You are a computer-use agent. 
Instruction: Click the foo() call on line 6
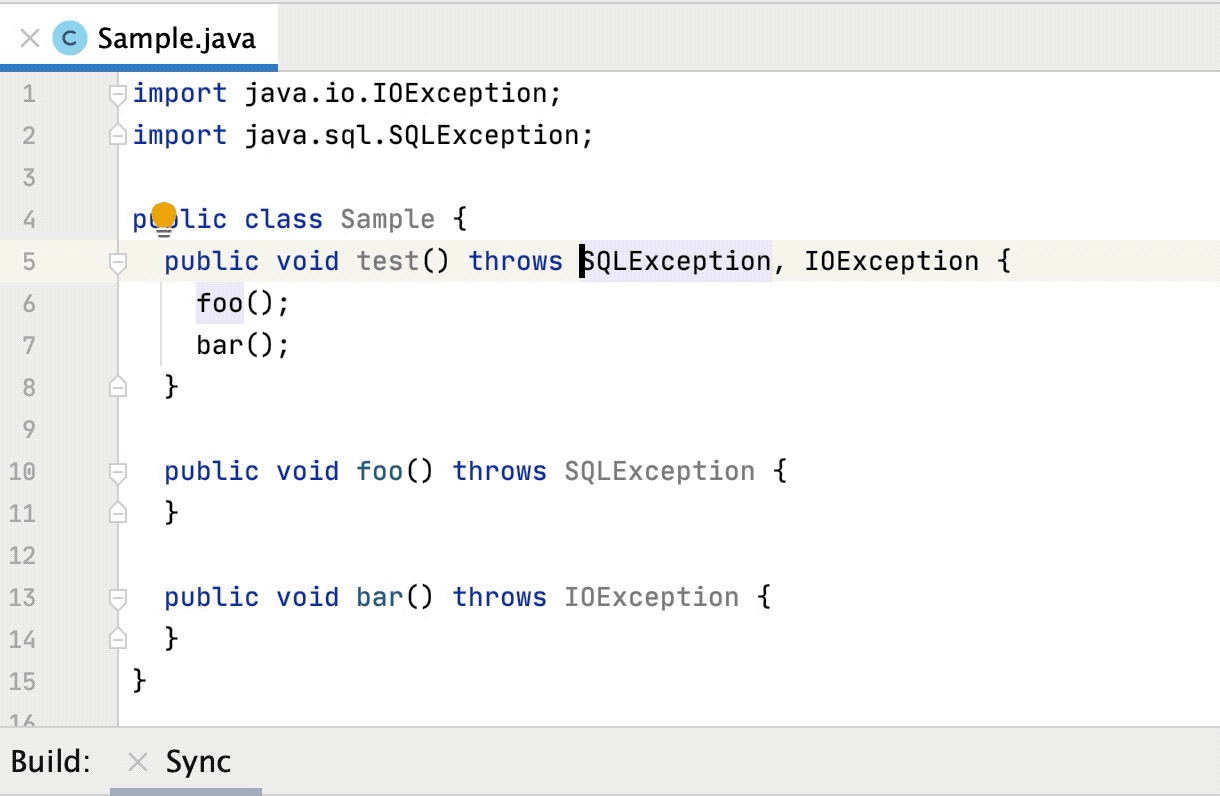(x=219, y=302)
